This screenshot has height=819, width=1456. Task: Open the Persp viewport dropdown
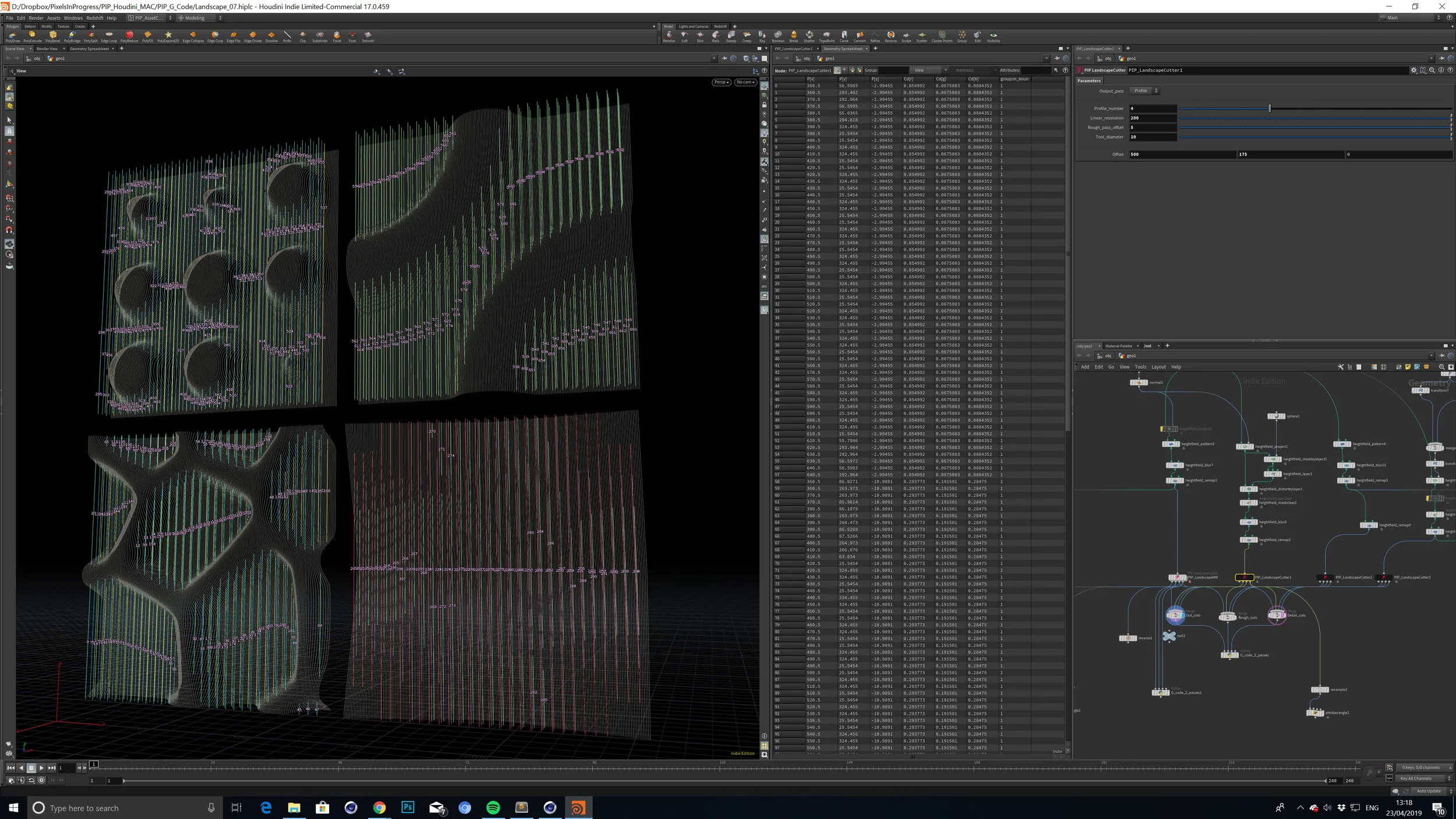point(722,82)
